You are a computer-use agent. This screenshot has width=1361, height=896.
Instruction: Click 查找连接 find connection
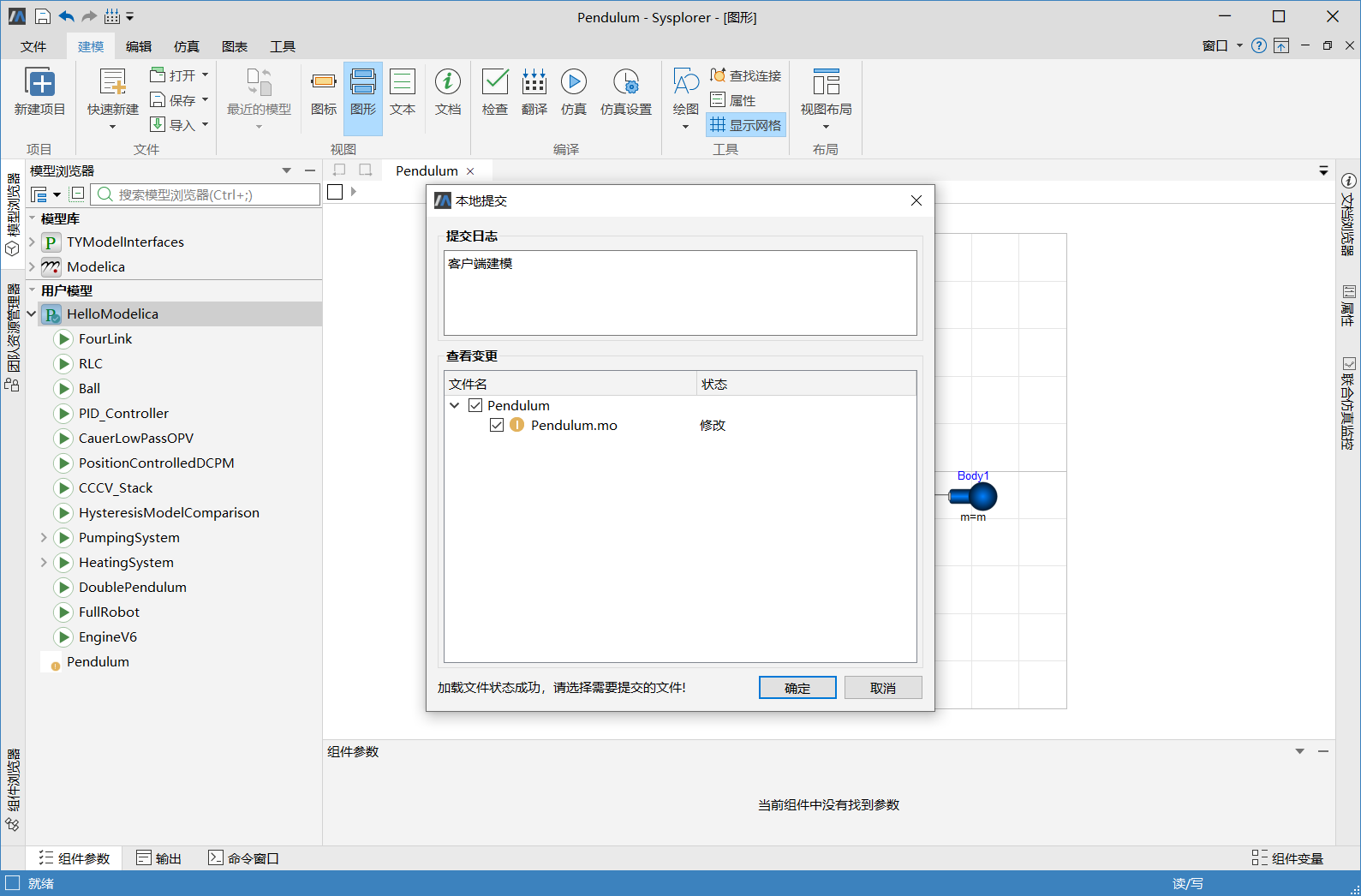tap(746, 75)
